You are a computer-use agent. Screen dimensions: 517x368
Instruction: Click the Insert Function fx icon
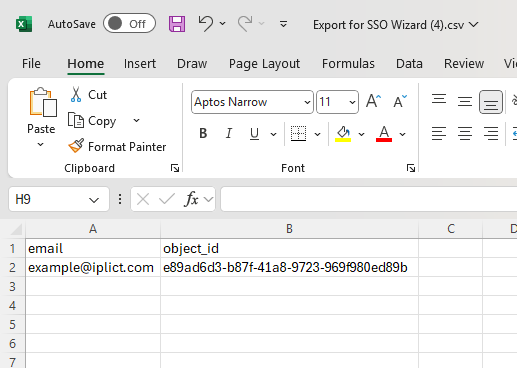click(x=192, y=199)
